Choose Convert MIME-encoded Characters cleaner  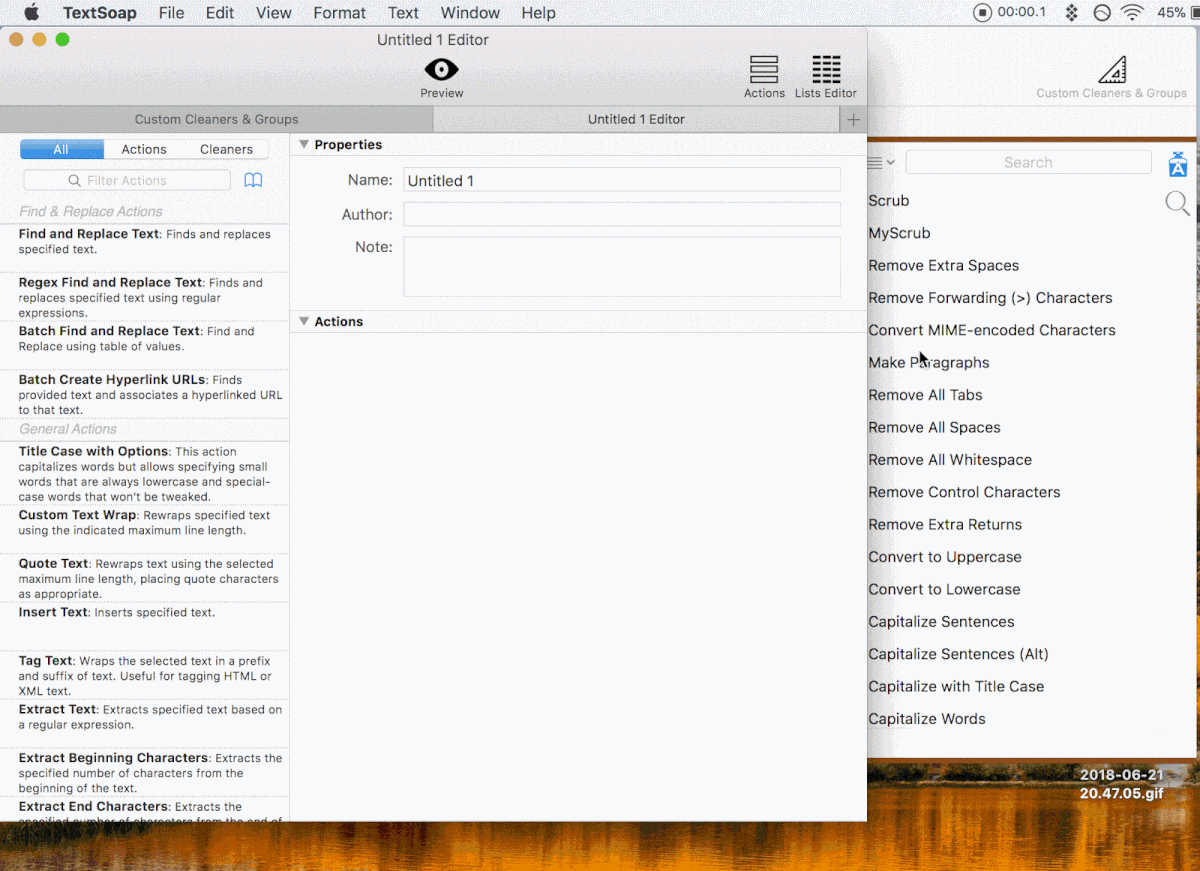point(992,330)
